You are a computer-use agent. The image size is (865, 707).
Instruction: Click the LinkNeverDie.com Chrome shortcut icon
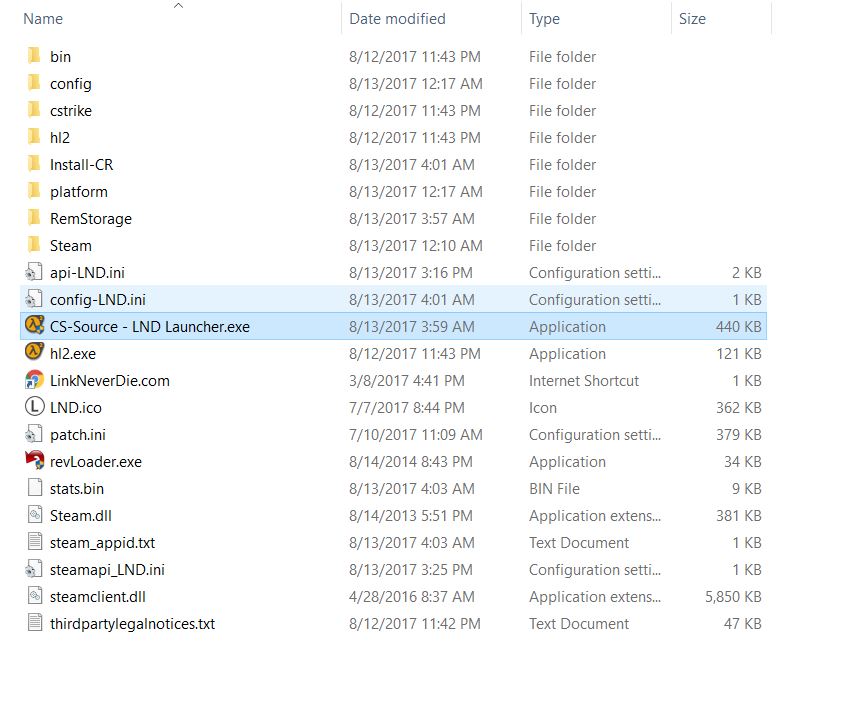[34, 380]
